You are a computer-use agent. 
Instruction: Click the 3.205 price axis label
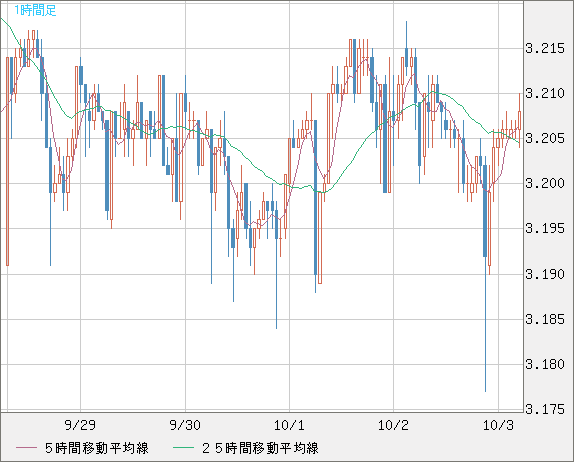[x=545, y=138]
